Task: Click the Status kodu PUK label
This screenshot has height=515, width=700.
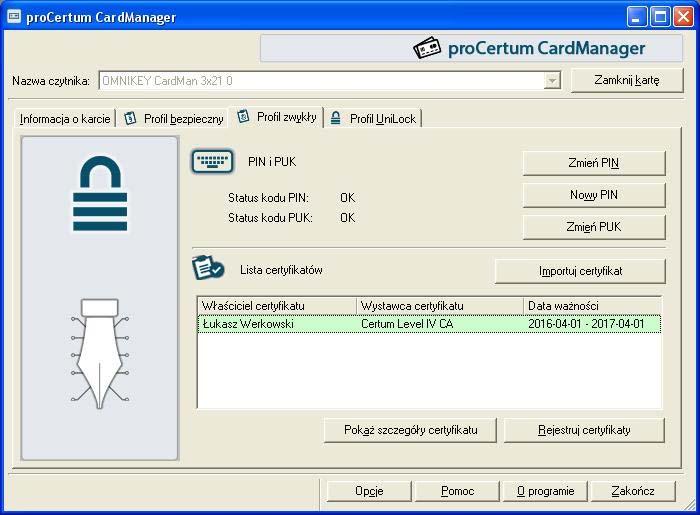Action: point(270,218)
